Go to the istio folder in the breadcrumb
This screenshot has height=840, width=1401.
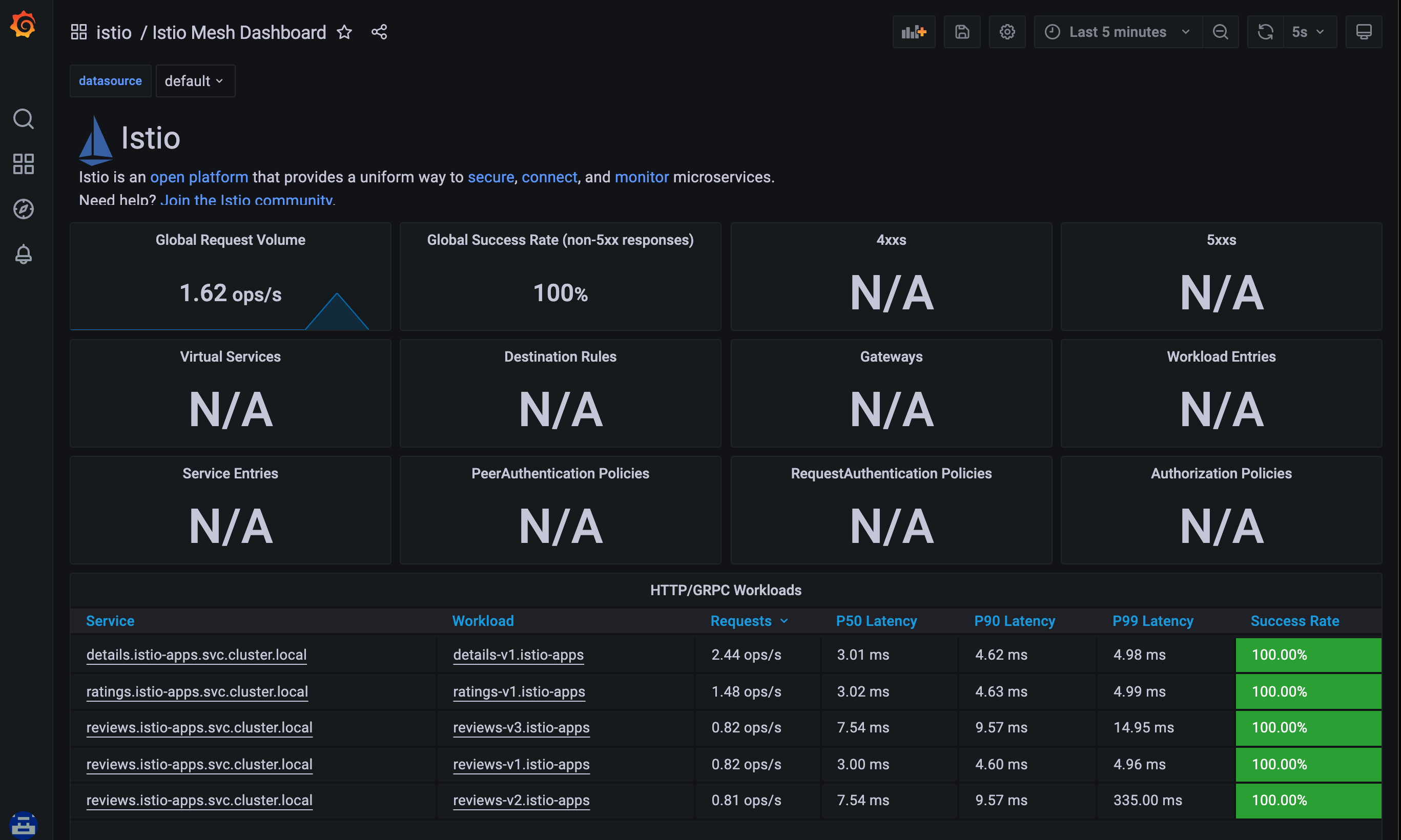click(x=114, y=32)
